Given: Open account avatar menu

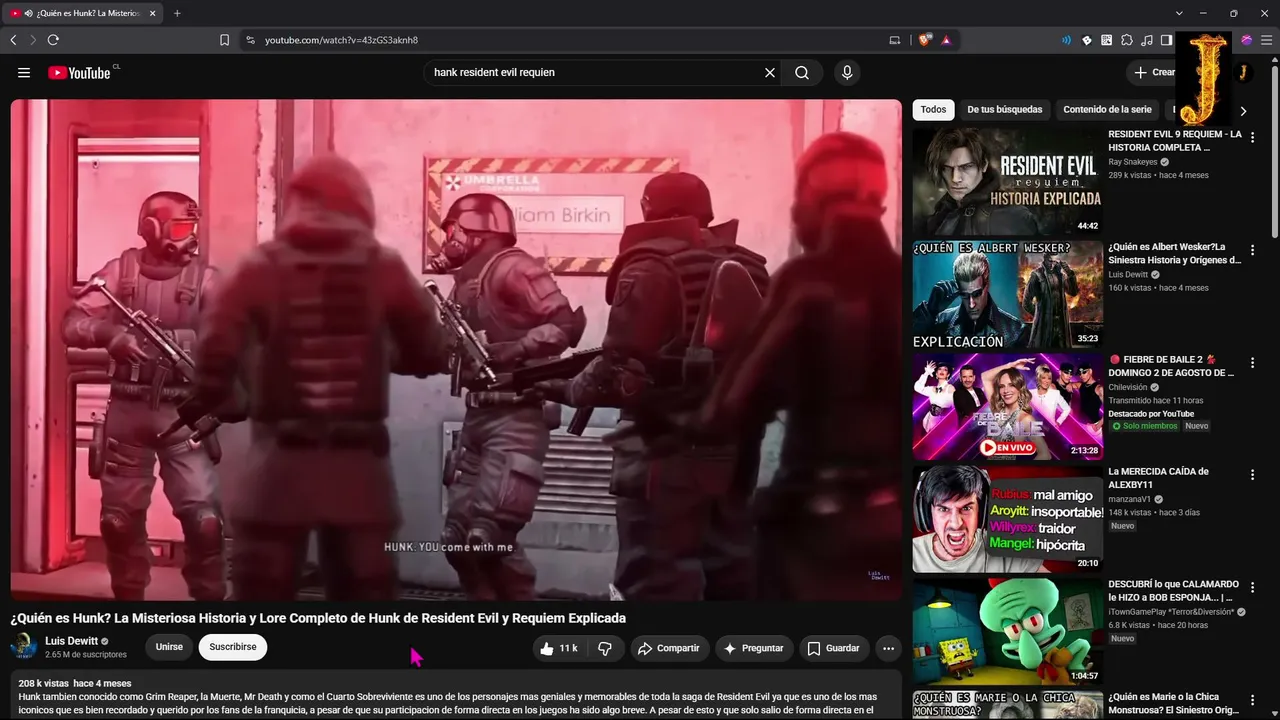Looking at the screenshot, I should 1243,72.
